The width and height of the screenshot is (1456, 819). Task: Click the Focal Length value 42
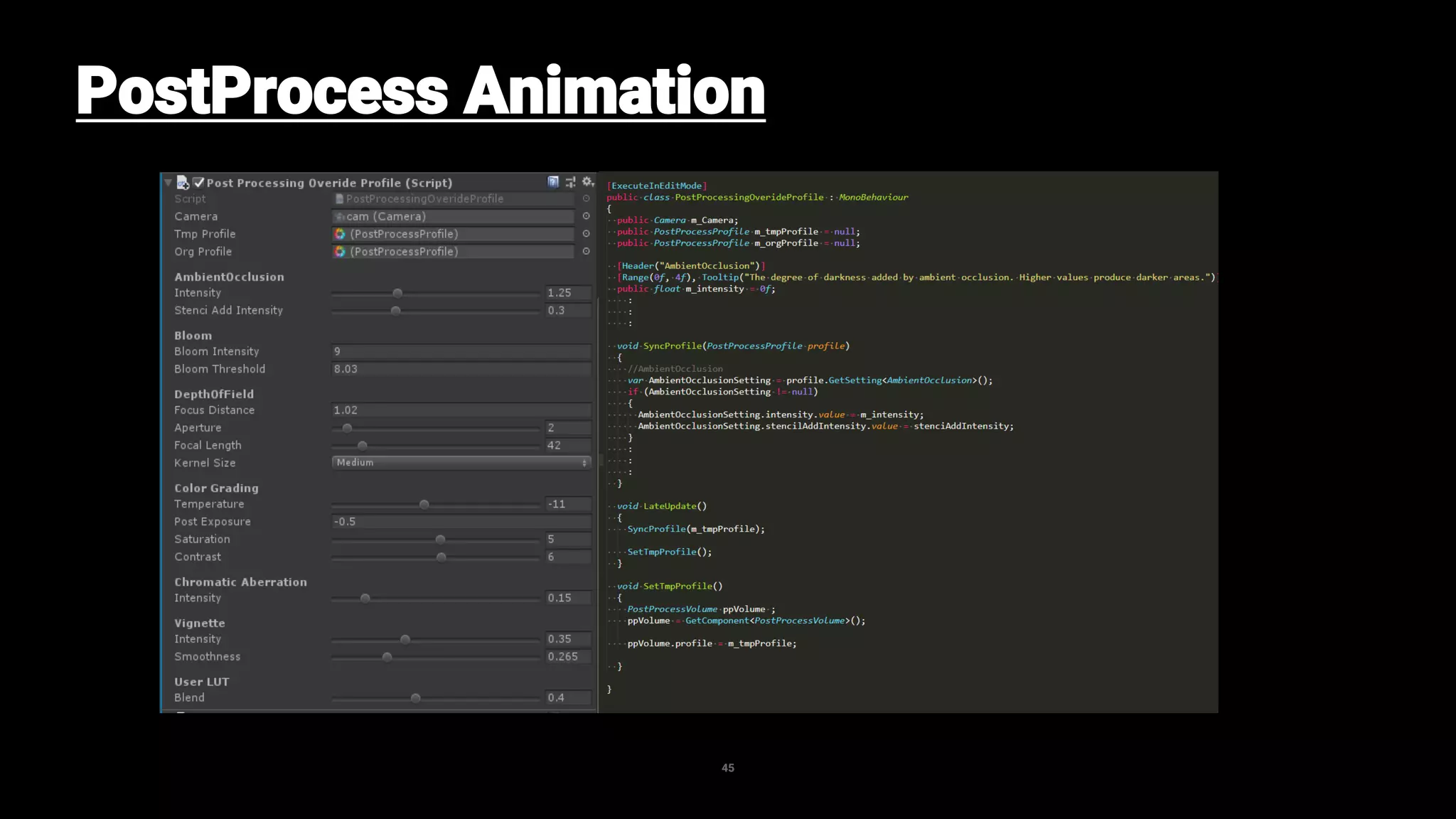[x=568, y=446]
